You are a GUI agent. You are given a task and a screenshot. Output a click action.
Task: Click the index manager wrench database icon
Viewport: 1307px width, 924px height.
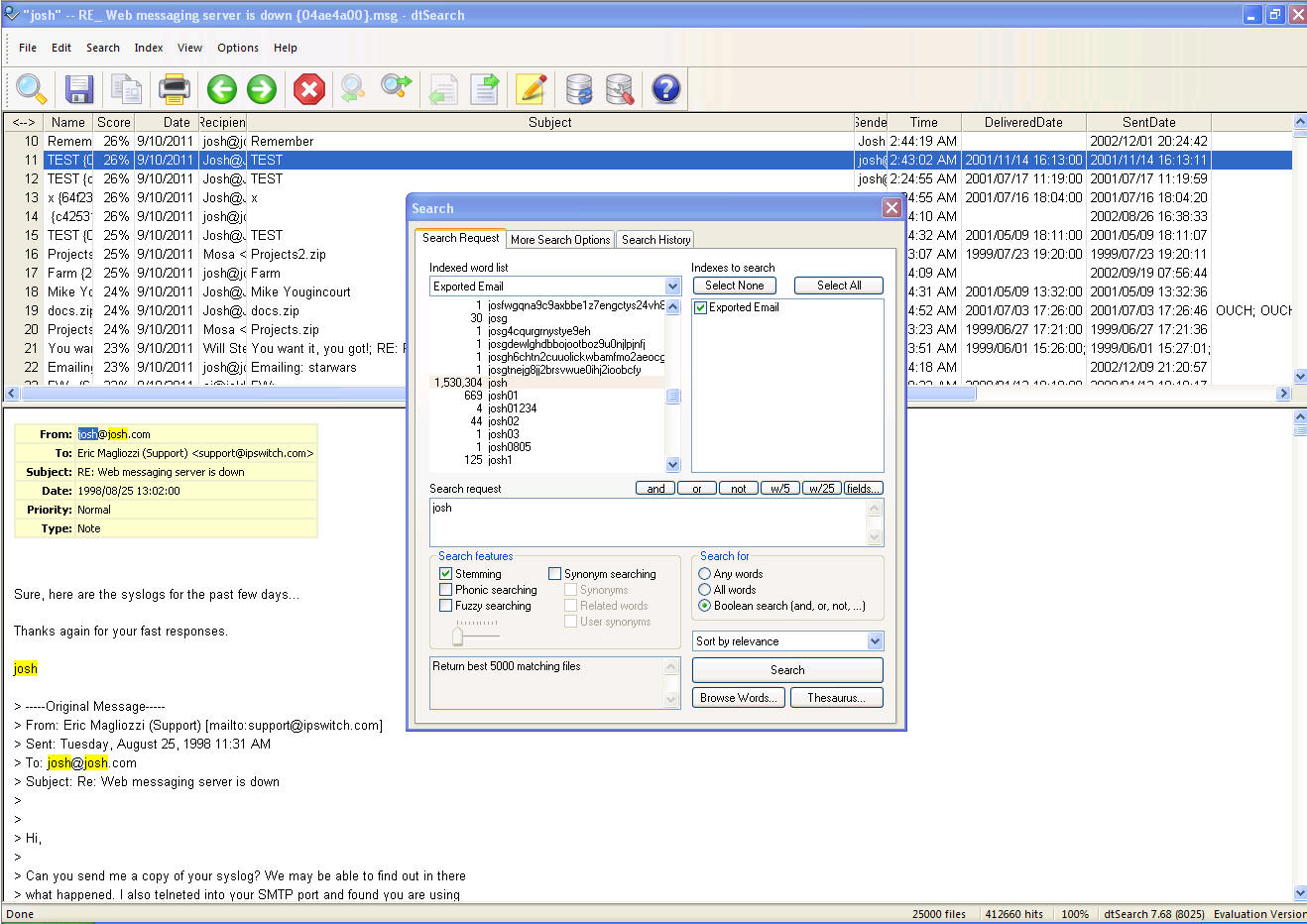(620, 89)
